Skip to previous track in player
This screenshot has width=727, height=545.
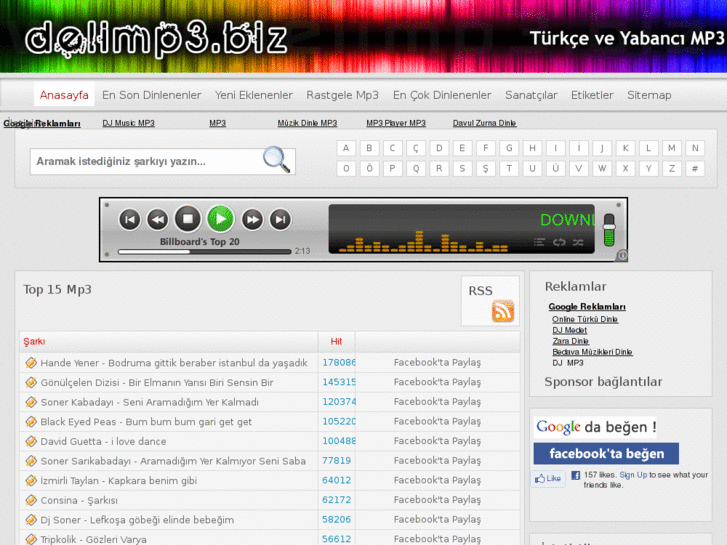pos(130,219)
